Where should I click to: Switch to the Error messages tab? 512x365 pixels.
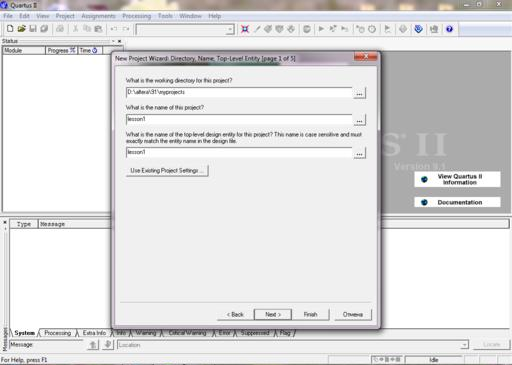(225, 333)
